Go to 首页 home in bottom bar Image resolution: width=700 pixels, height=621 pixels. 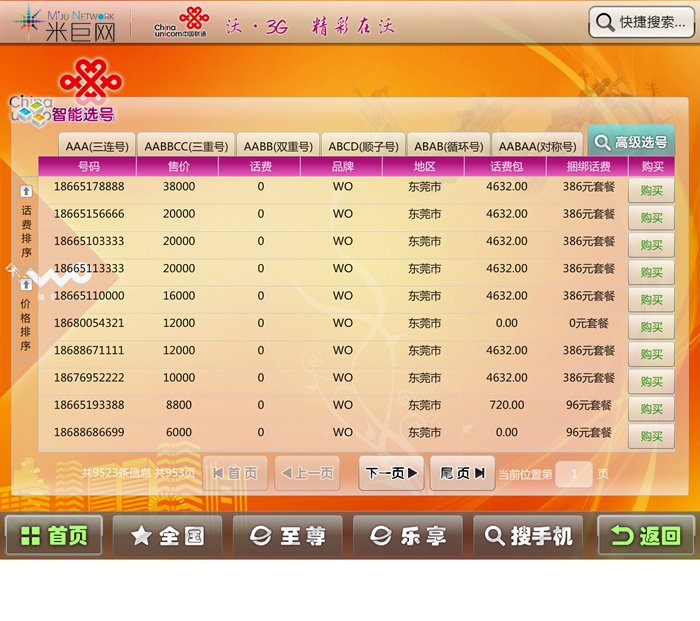click(x=54, y=536)
